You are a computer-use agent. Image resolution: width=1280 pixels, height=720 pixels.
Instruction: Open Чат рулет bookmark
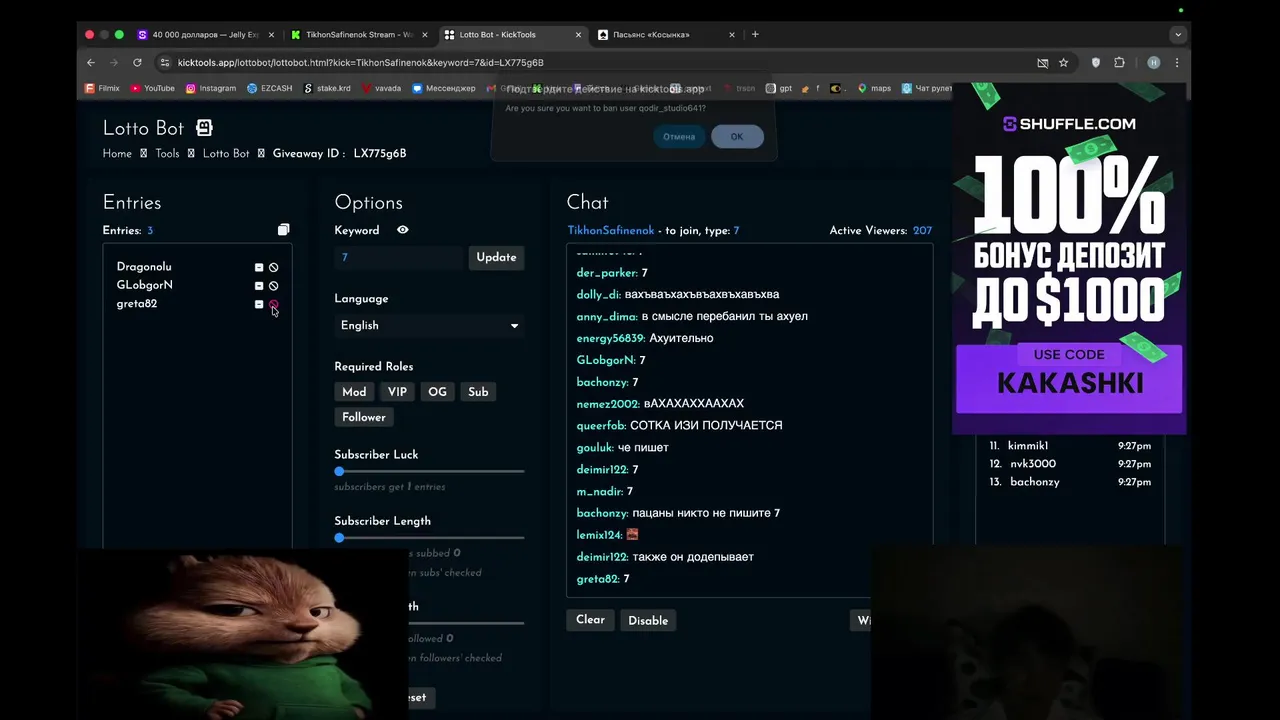927,88
